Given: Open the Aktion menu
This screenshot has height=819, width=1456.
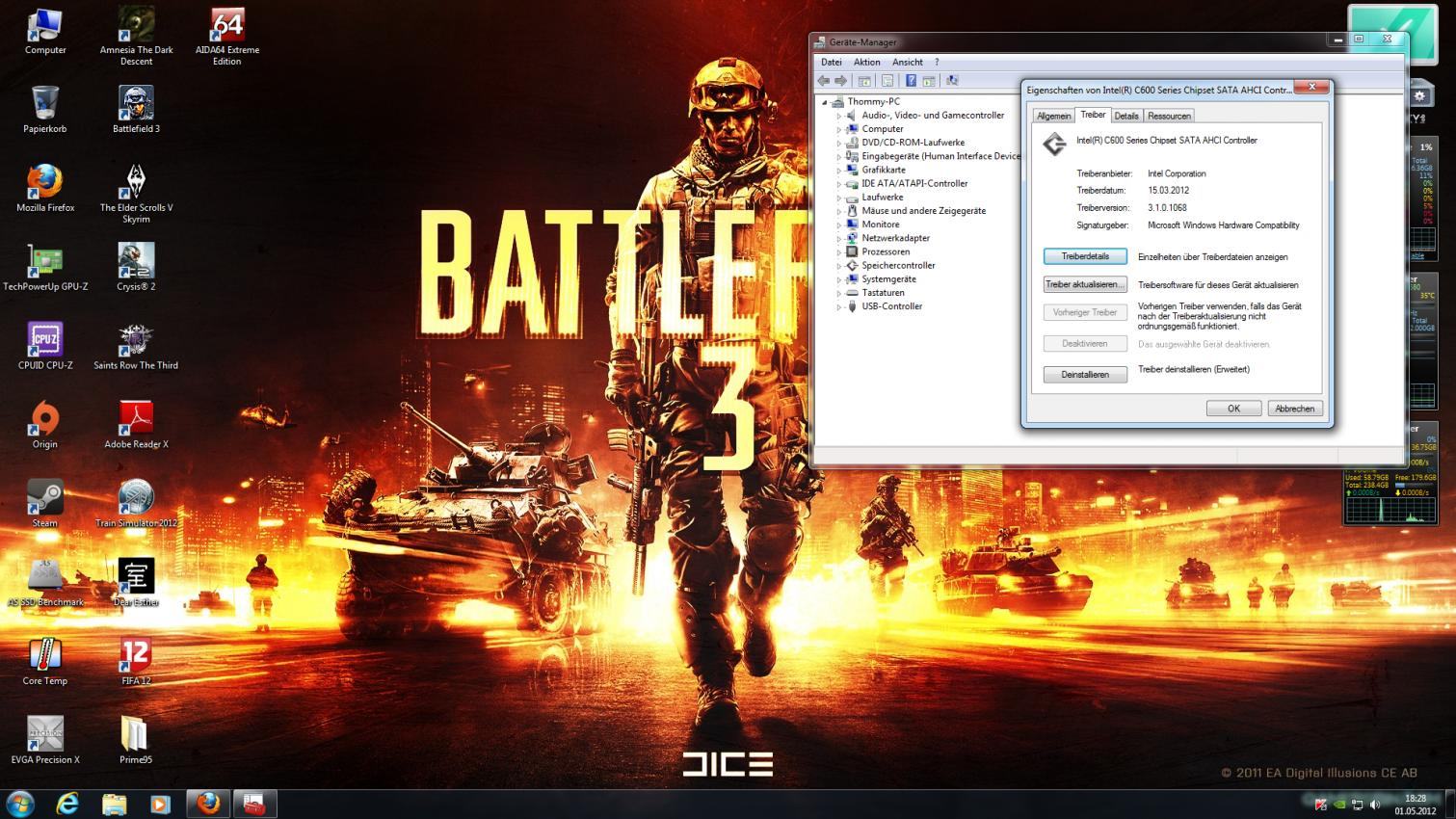Looking at the screenshot, I should (x=866, y=62).
